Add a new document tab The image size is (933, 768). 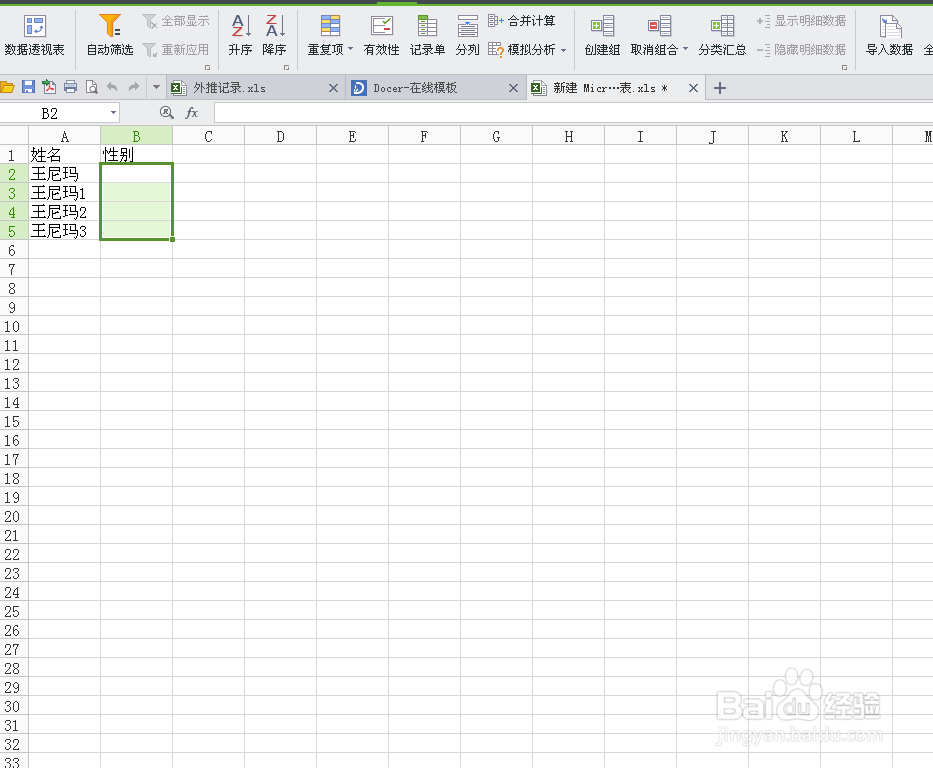pos(719,88)
